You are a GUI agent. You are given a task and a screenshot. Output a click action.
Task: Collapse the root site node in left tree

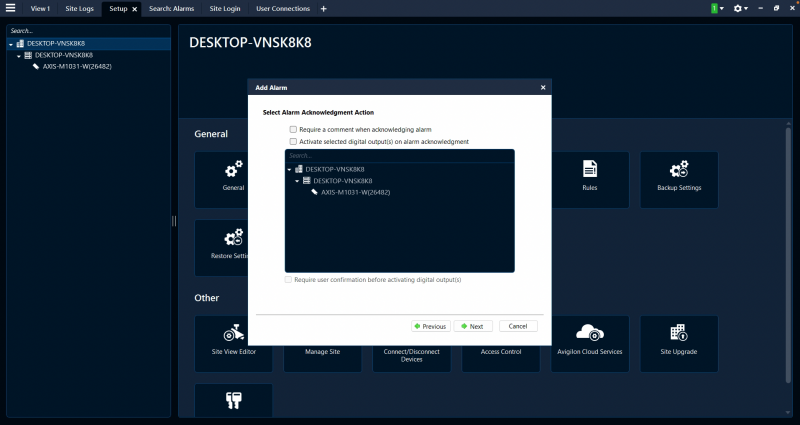tap(11, 44)
